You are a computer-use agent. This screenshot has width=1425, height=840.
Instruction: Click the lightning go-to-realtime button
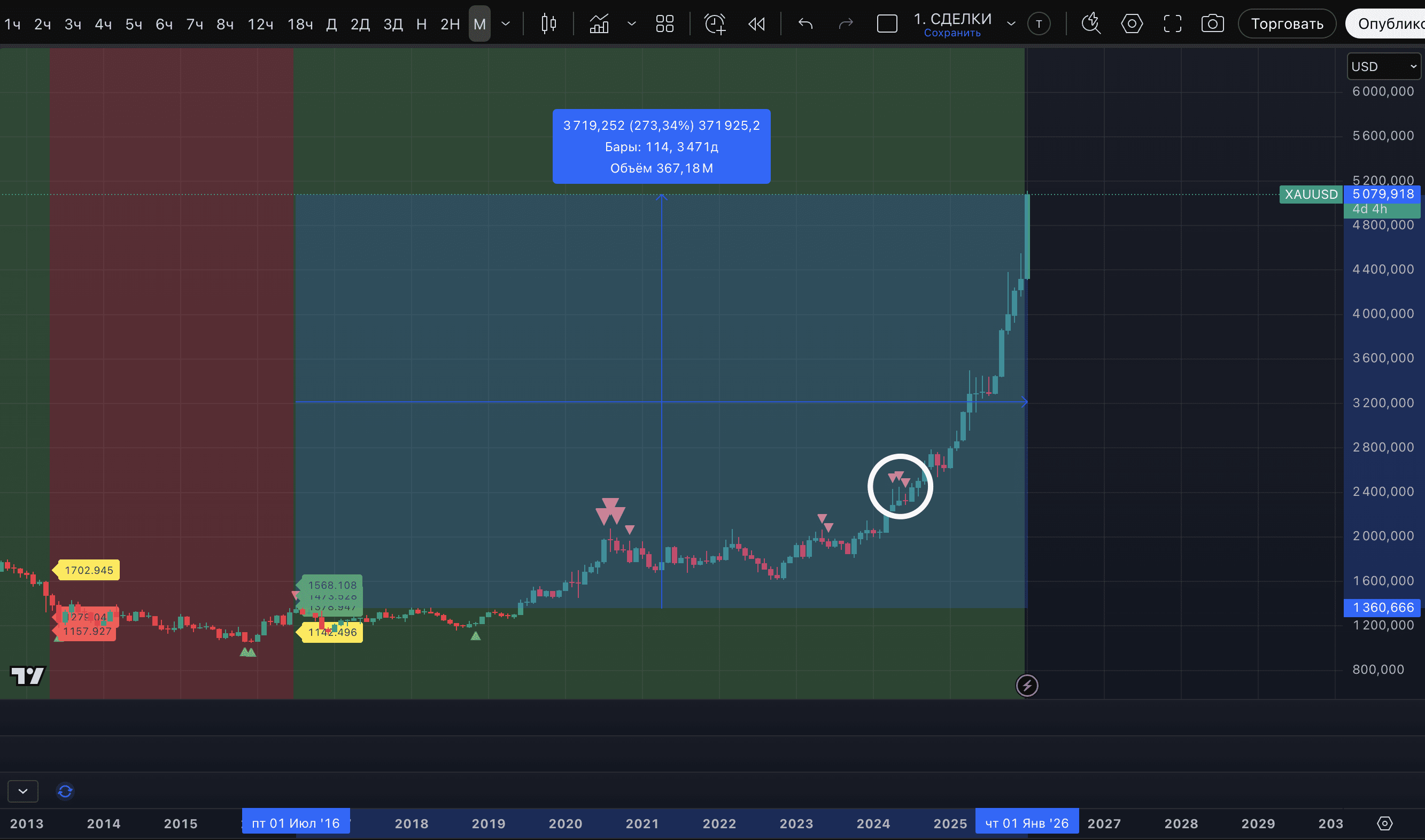(x=1026, y=686)
